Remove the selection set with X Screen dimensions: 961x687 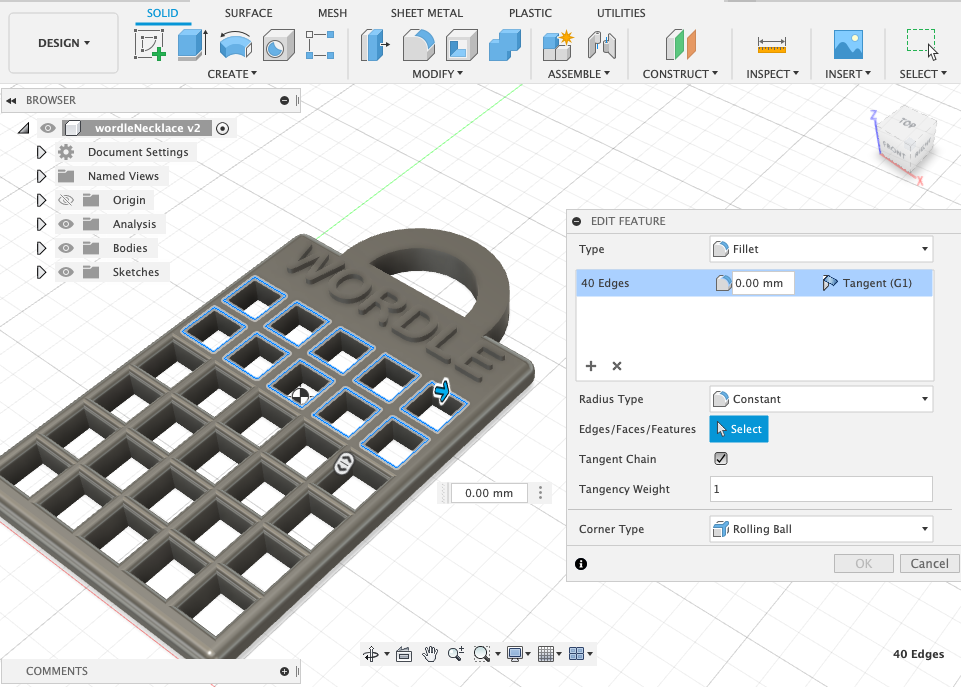point(617,366)
